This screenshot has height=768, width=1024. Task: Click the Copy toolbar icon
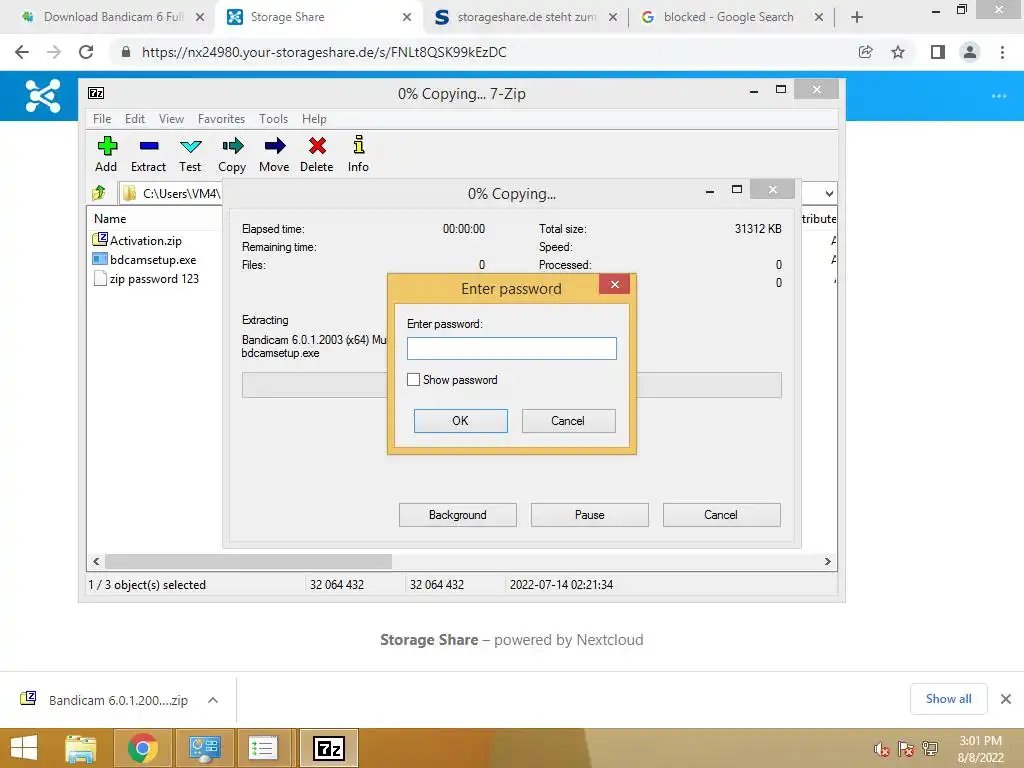[x=232, y=146]
